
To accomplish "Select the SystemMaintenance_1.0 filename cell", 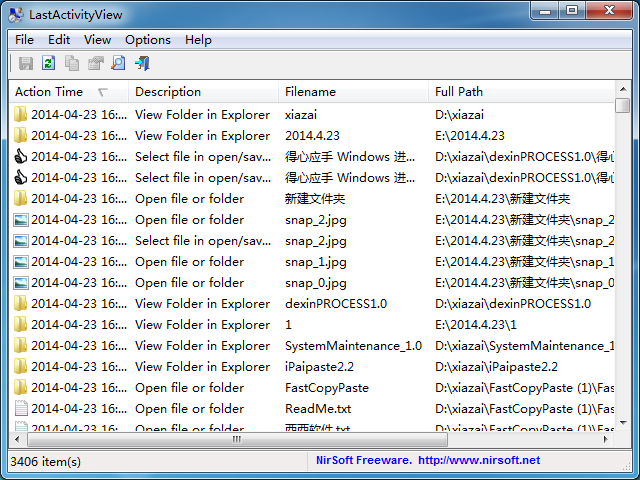I will 353,346.
